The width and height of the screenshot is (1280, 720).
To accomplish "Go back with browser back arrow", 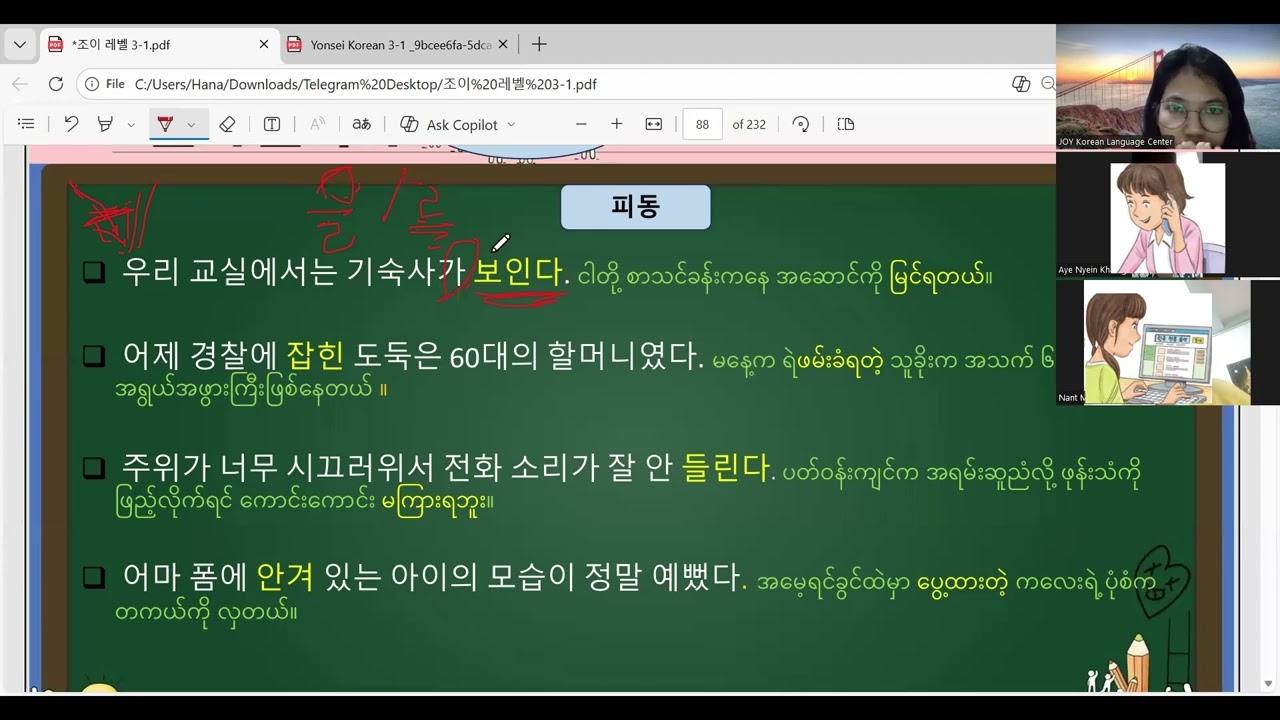I will pyautogui.click(x=20, y=84).
